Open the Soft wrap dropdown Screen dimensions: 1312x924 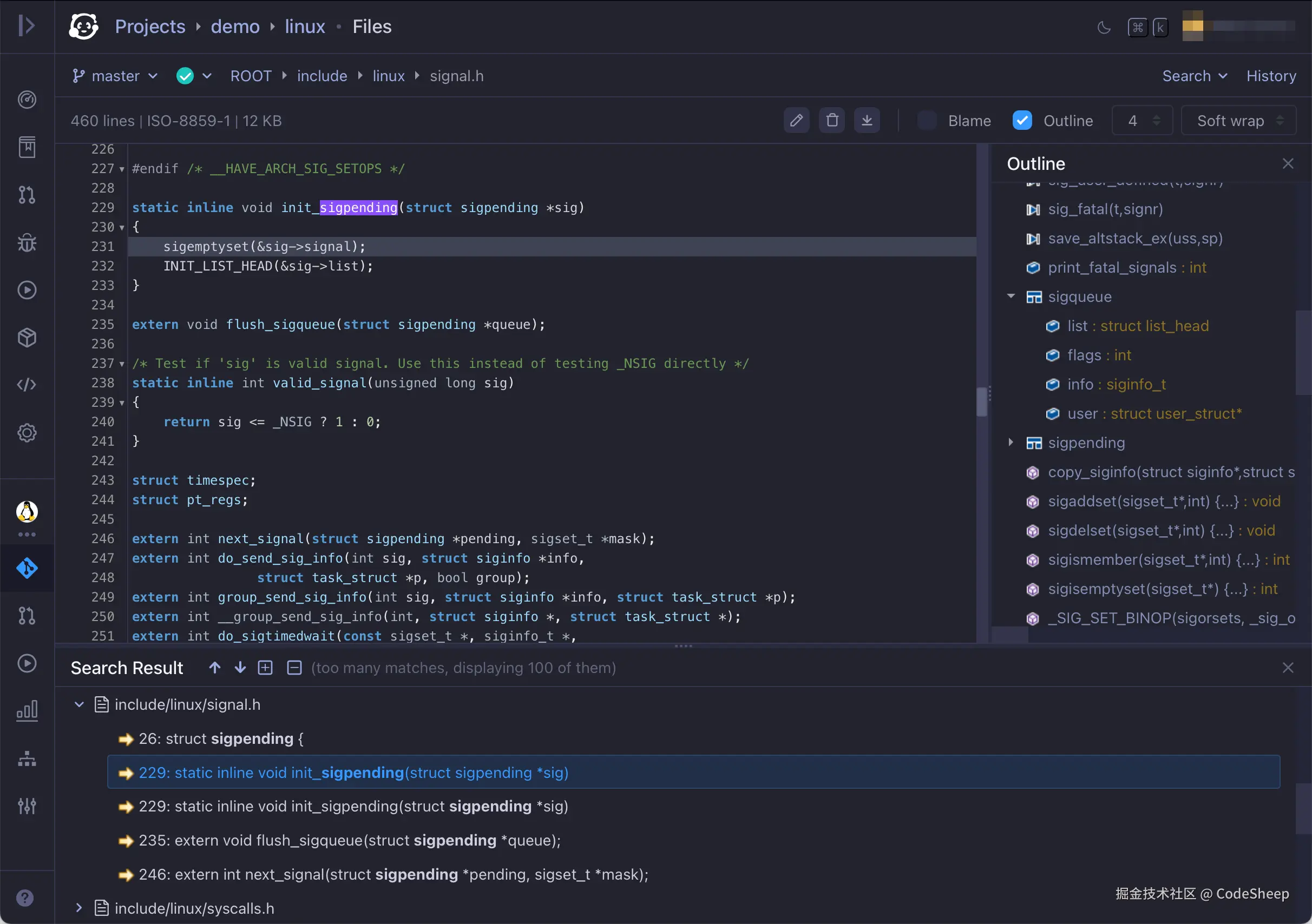[1238, 121]
